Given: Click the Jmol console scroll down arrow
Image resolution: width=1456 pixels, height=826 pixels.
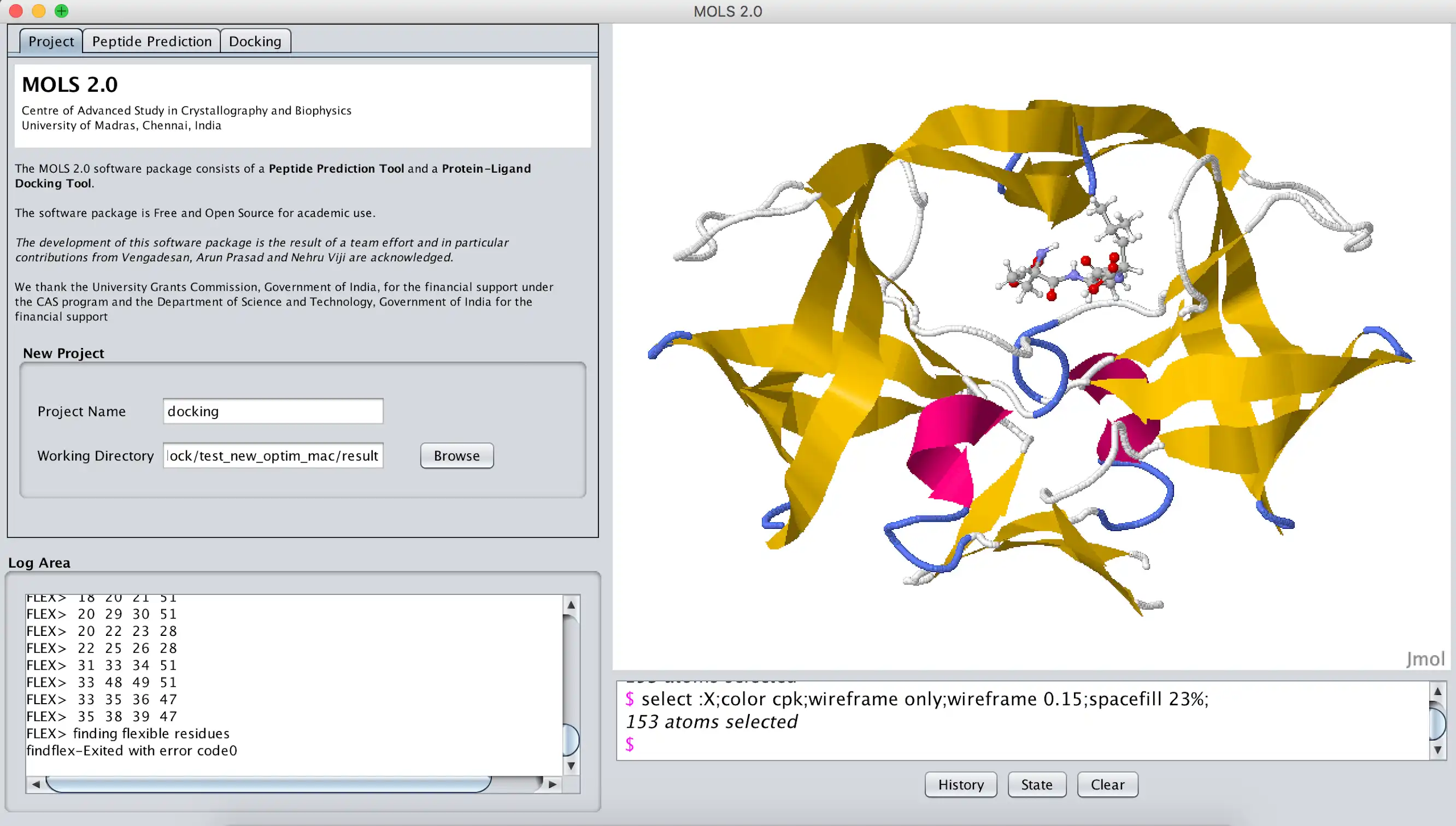Looking at the screenshot, I should [x=1437, y=750].
